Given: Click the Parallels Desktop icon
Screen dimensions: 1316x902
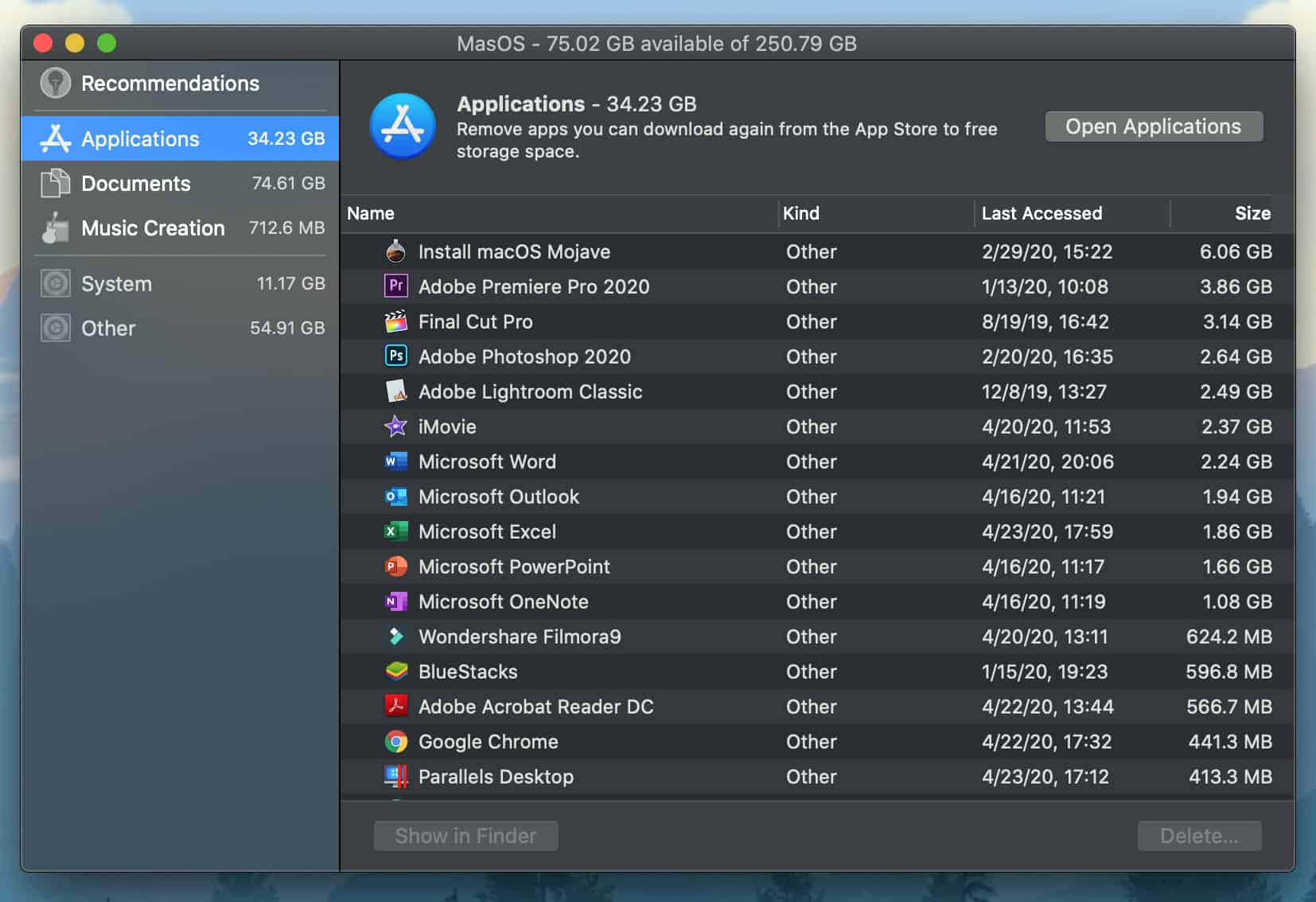Looking at the screenshot, I should (x=395, y=776).
